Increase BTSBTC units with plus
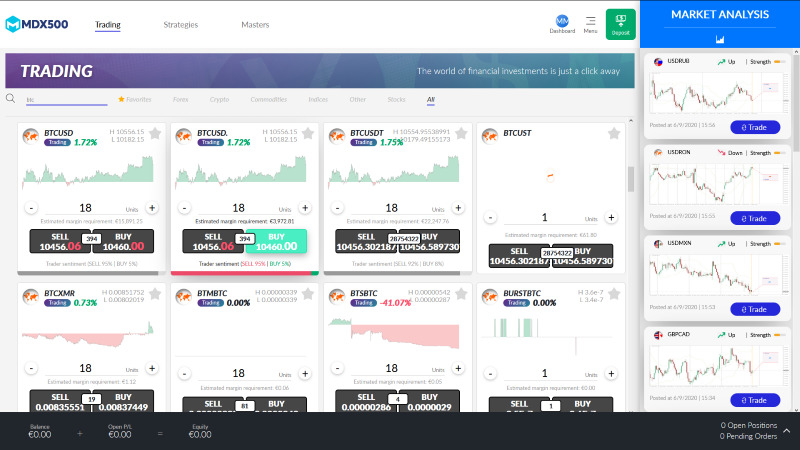The height and width of the screenshot is (450, 800). click(x=458, y=368)
